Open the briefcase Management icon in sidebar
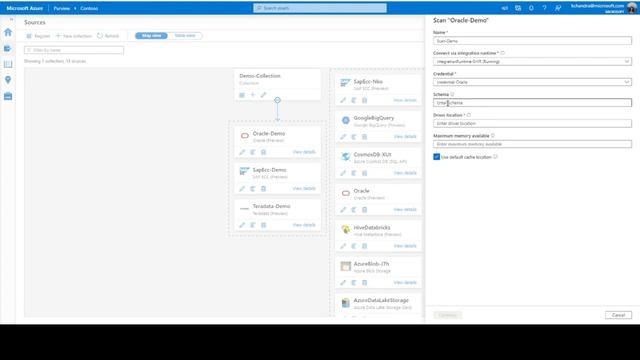640x360 pixels. point(8,96)
